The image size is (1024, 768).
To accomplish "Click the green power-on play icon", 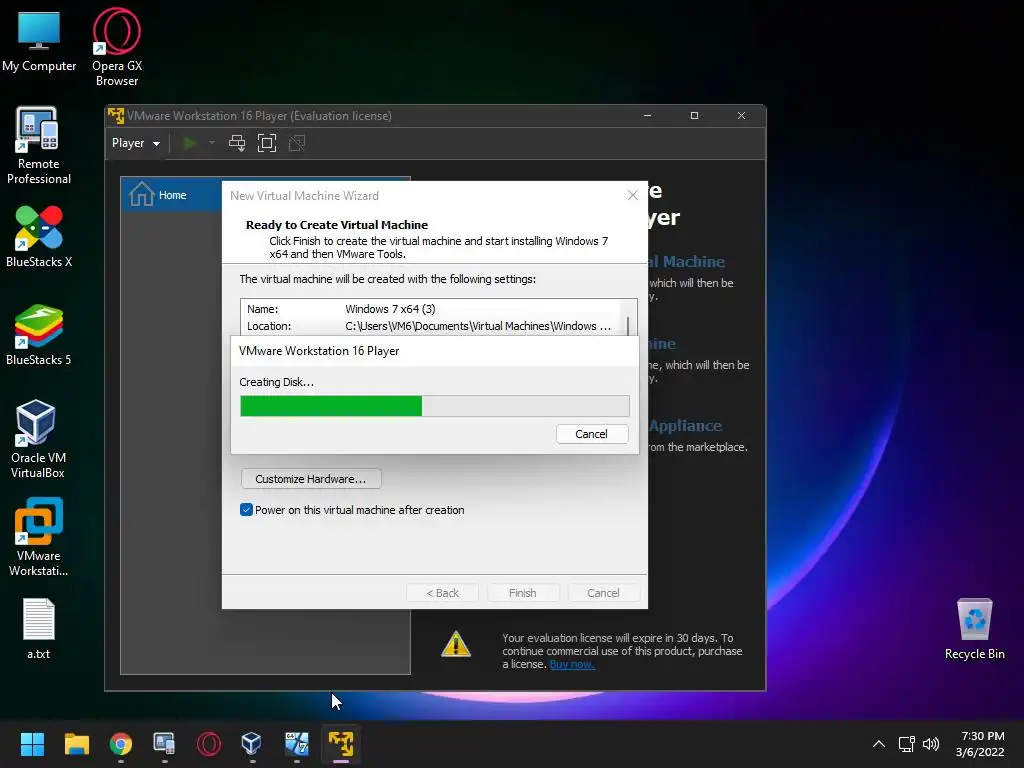I will click(x=190, y=143).
